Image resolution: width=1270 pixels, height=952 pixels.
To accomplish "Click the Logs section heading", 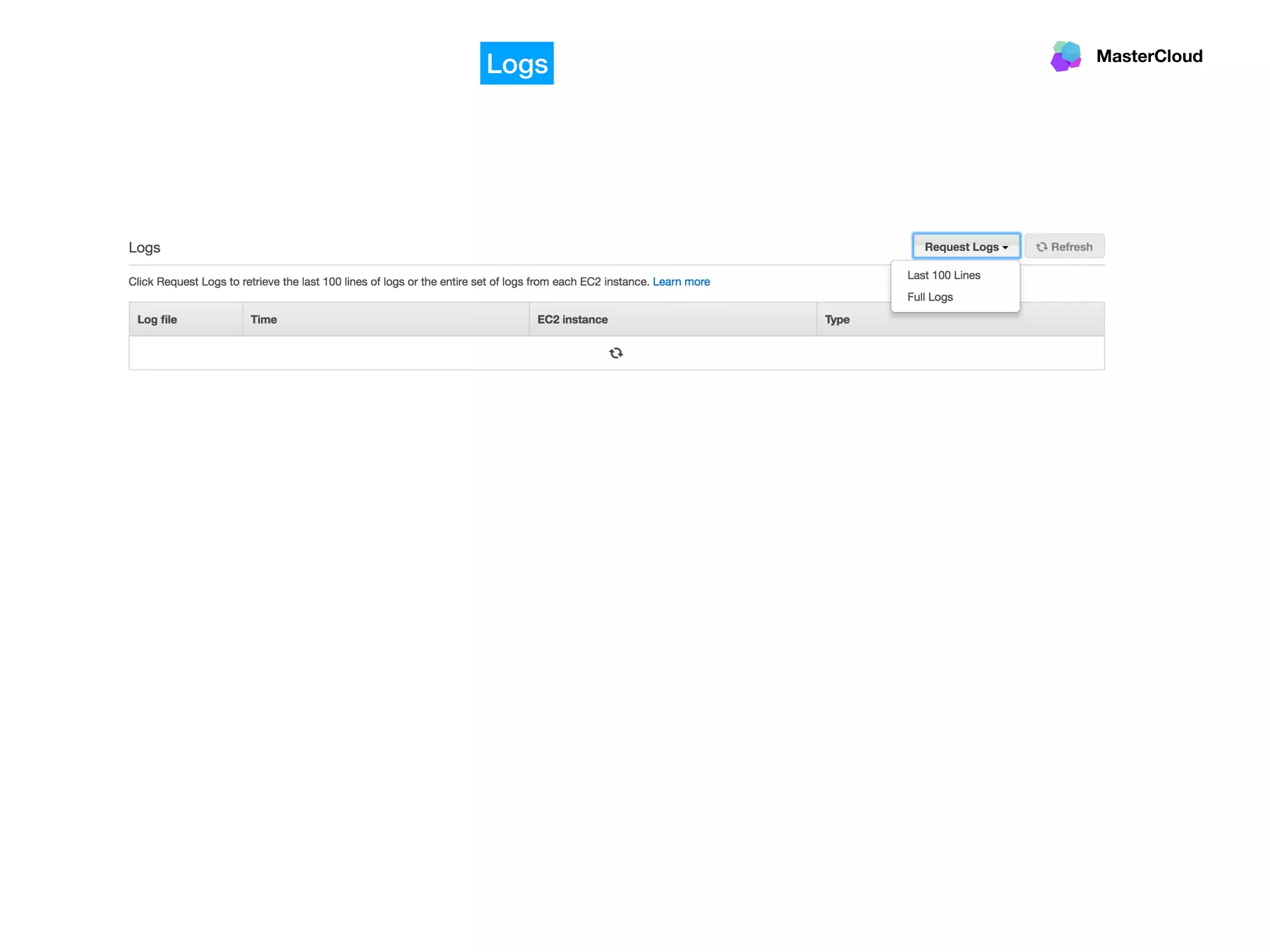I will click(x=144, y=248).
